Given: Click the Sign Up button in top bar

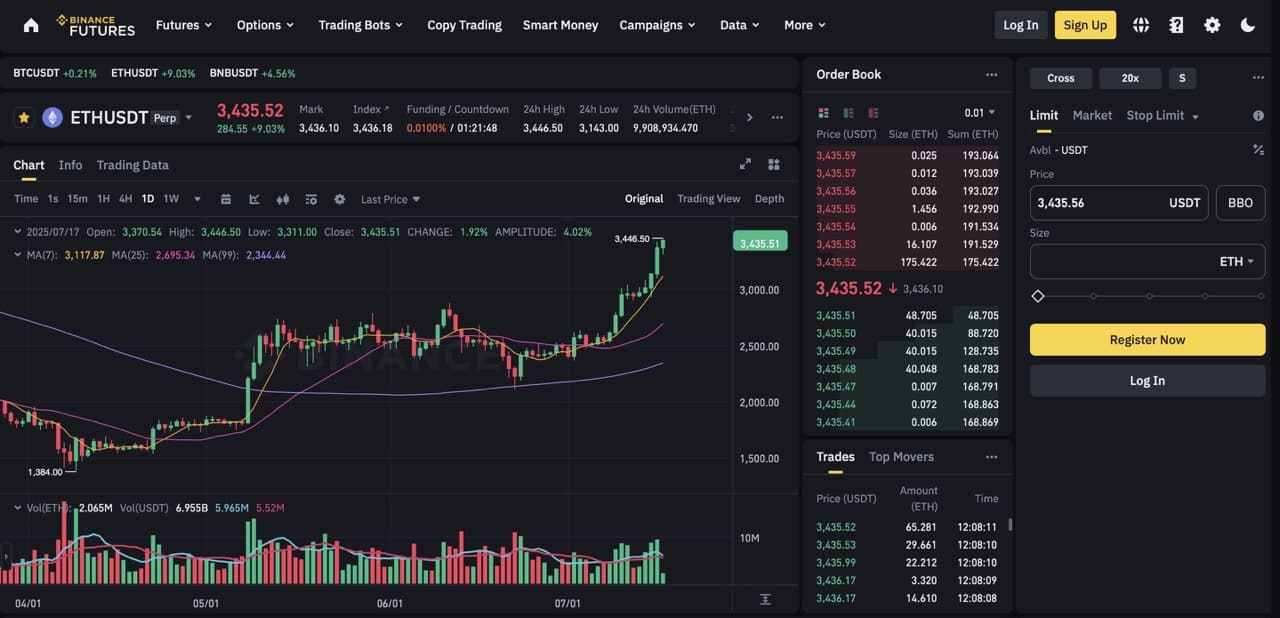Looking at the screenshot, I should pyautogui.click(x=1085, y=24).
